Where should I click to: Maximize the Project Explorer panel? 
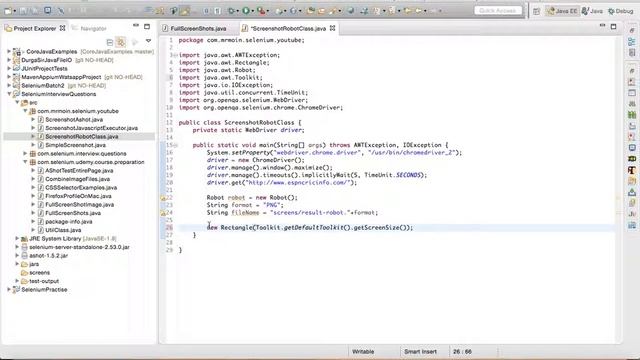point(147,27)
